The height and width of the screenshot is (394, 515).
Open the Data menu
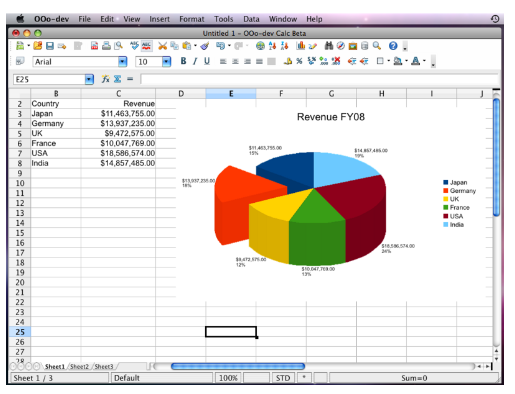click(x=251, y=19)
